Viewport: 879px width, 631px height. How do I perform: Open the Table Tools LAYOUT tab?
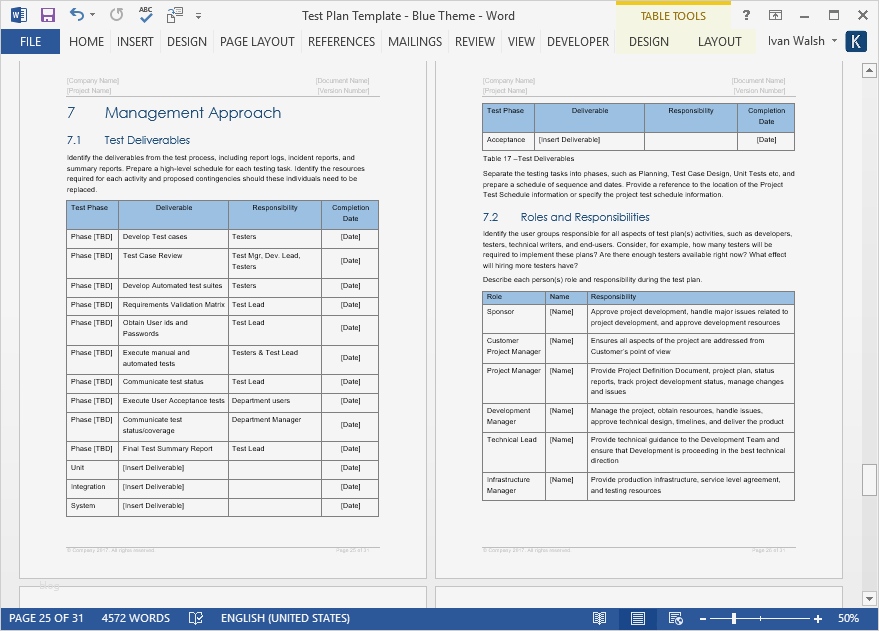click(x=719, y=41)
